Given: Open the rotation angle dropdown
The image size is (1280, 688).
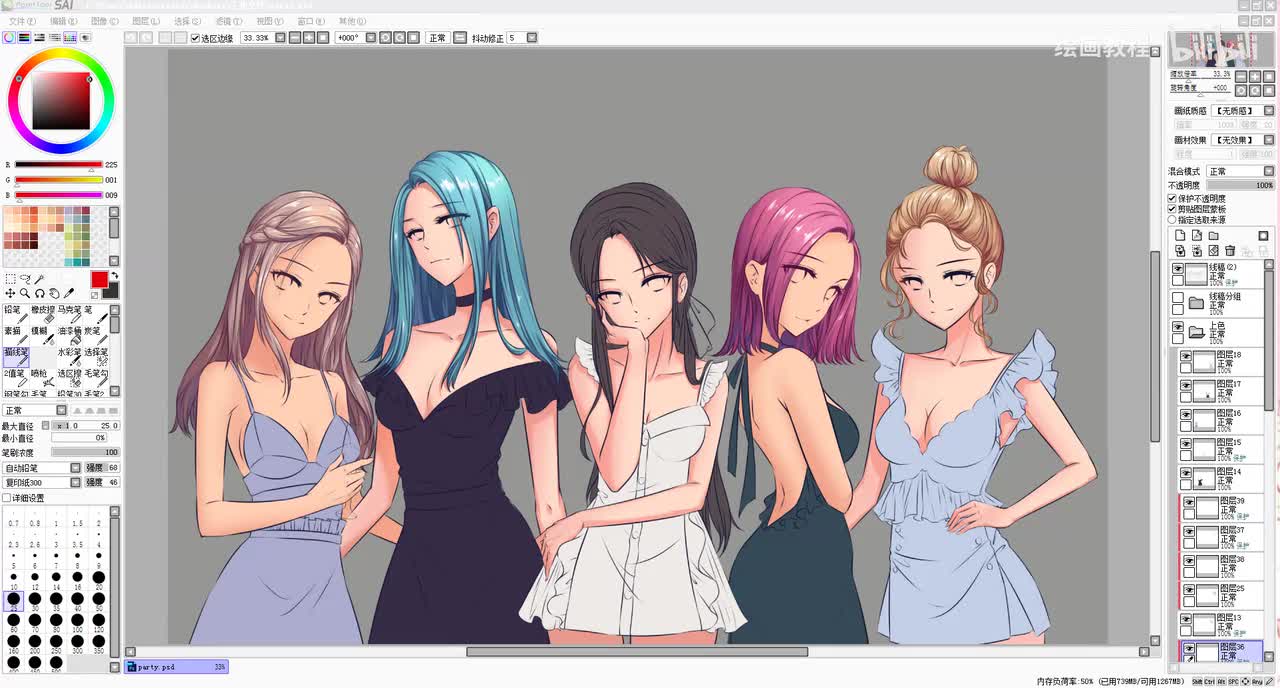Looking at the screenshot, I should 371,38.
